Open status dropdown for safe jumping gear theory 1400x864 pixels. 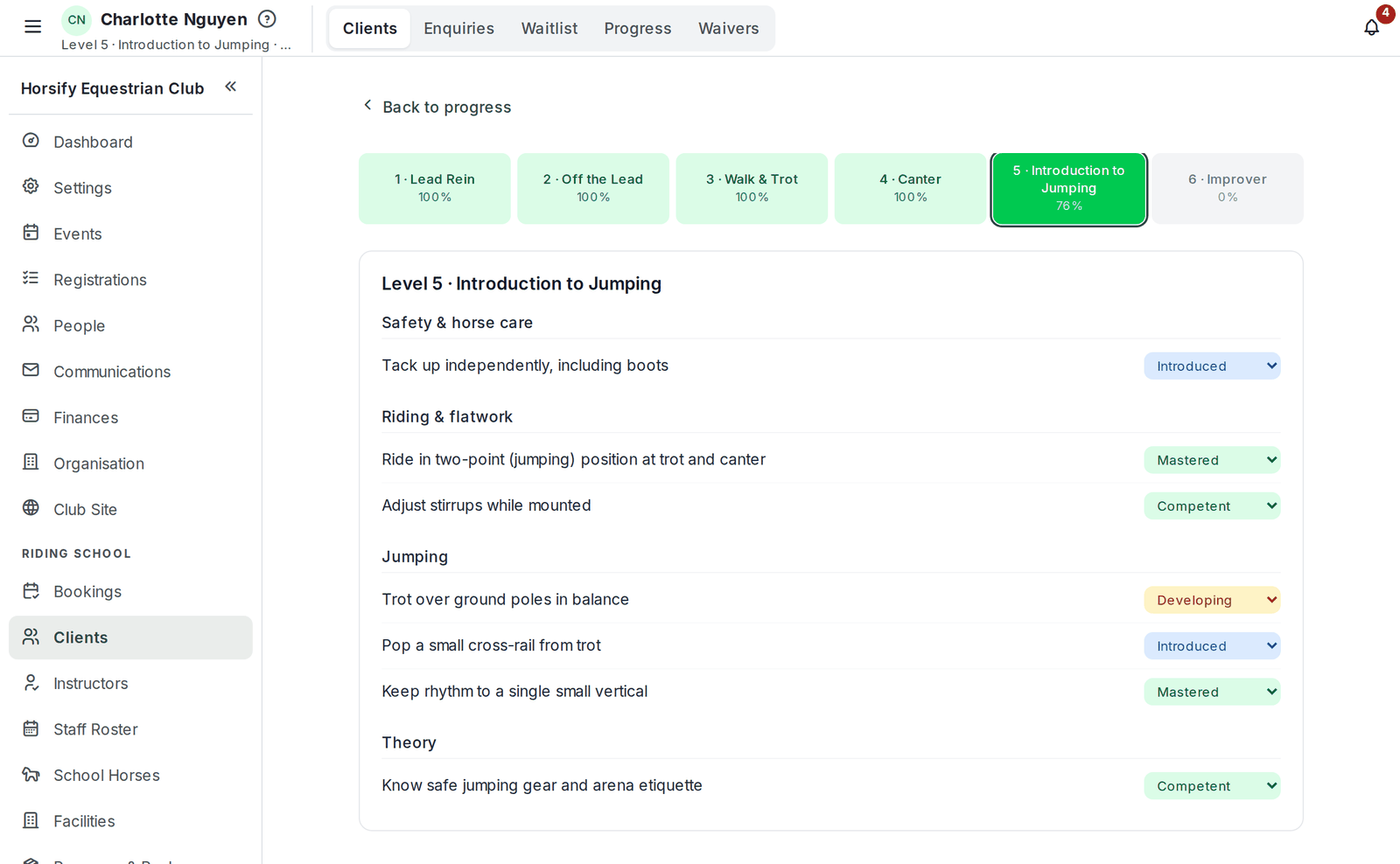coord(1212,786)
